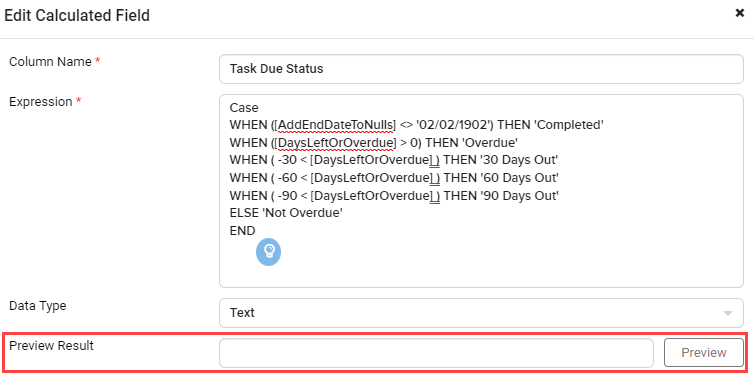
Task: Click the line containing 'Completed'
Action: [416, 125]
